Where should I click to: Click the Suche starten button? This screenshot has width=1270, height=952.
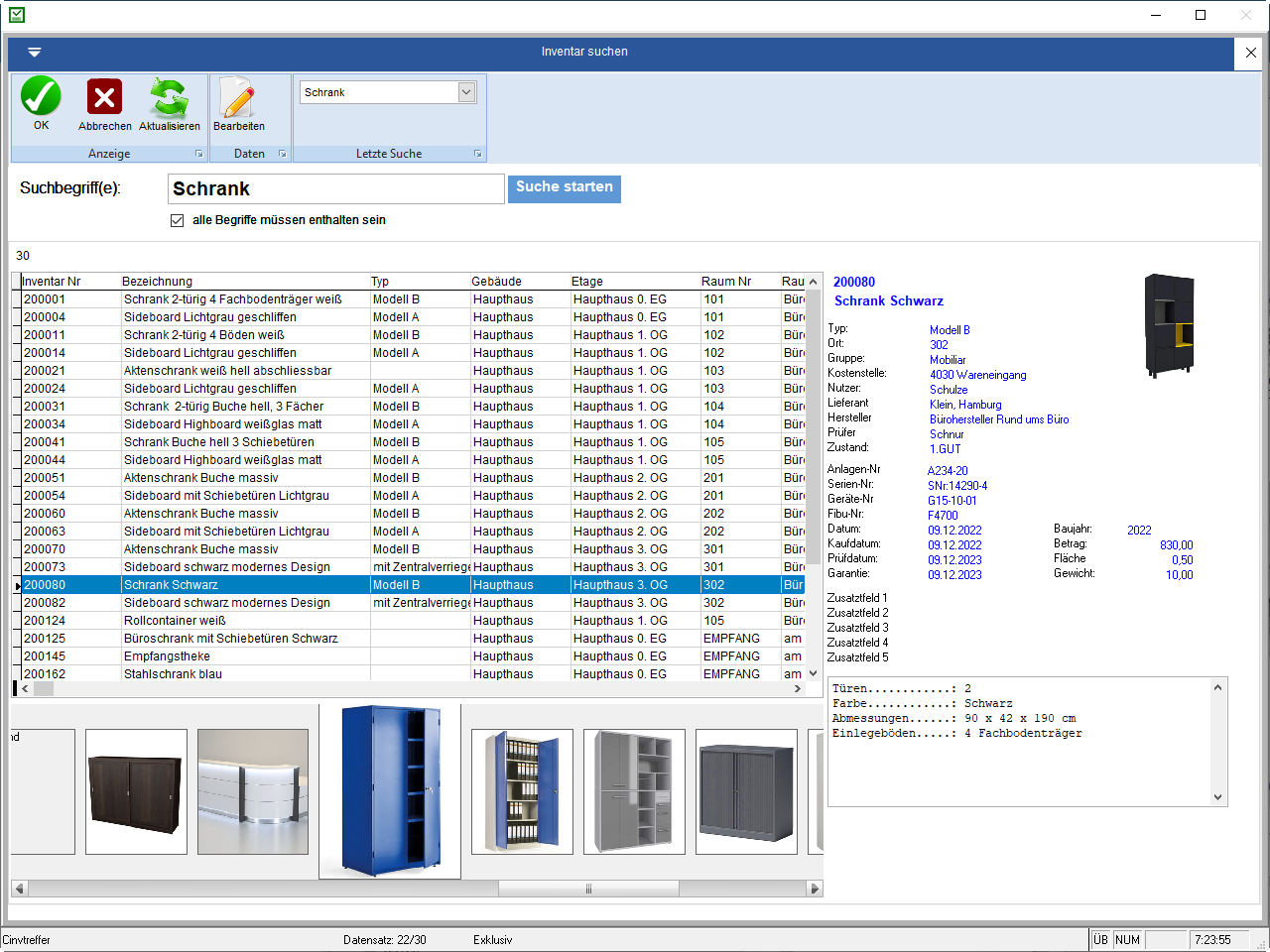(565, 188)
